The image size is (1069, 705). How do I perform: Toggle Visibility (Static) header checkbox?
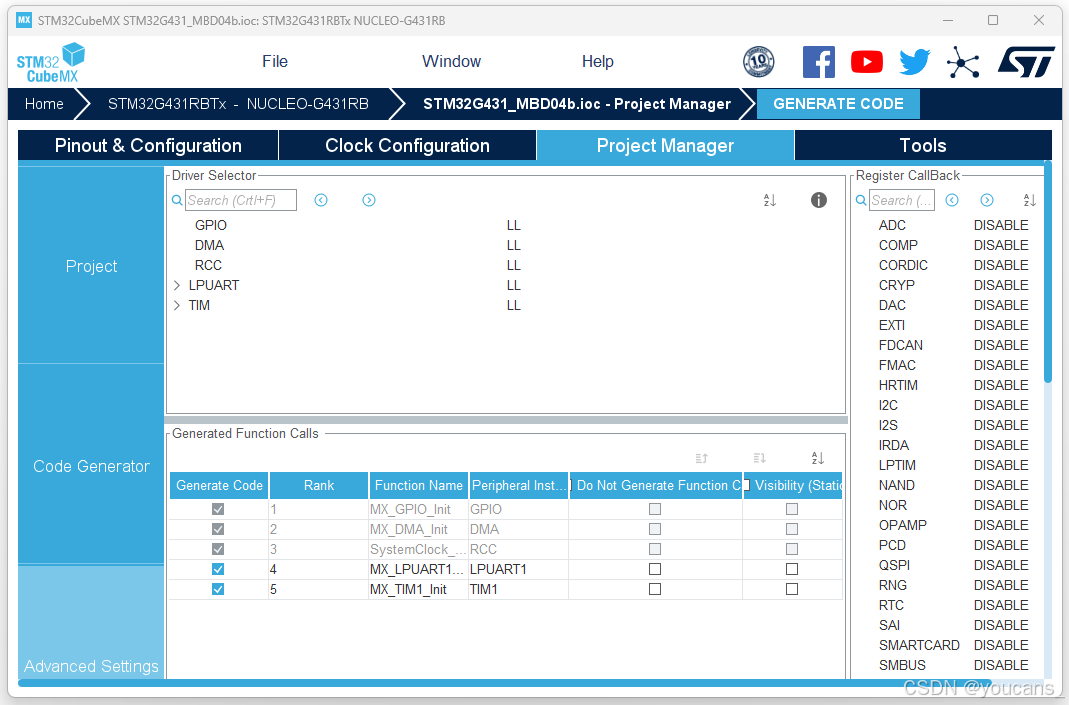click(x=747, y=485)
